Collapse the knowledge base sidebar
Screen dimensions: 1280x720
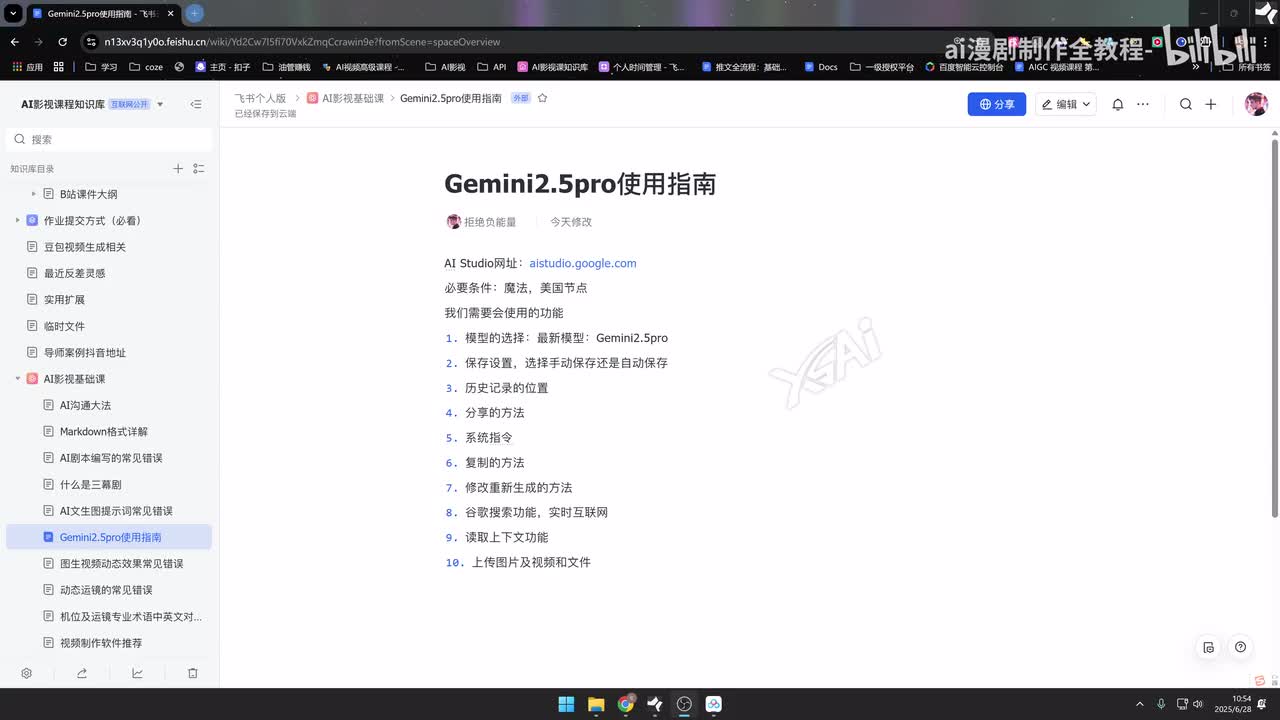coord(195,104)
